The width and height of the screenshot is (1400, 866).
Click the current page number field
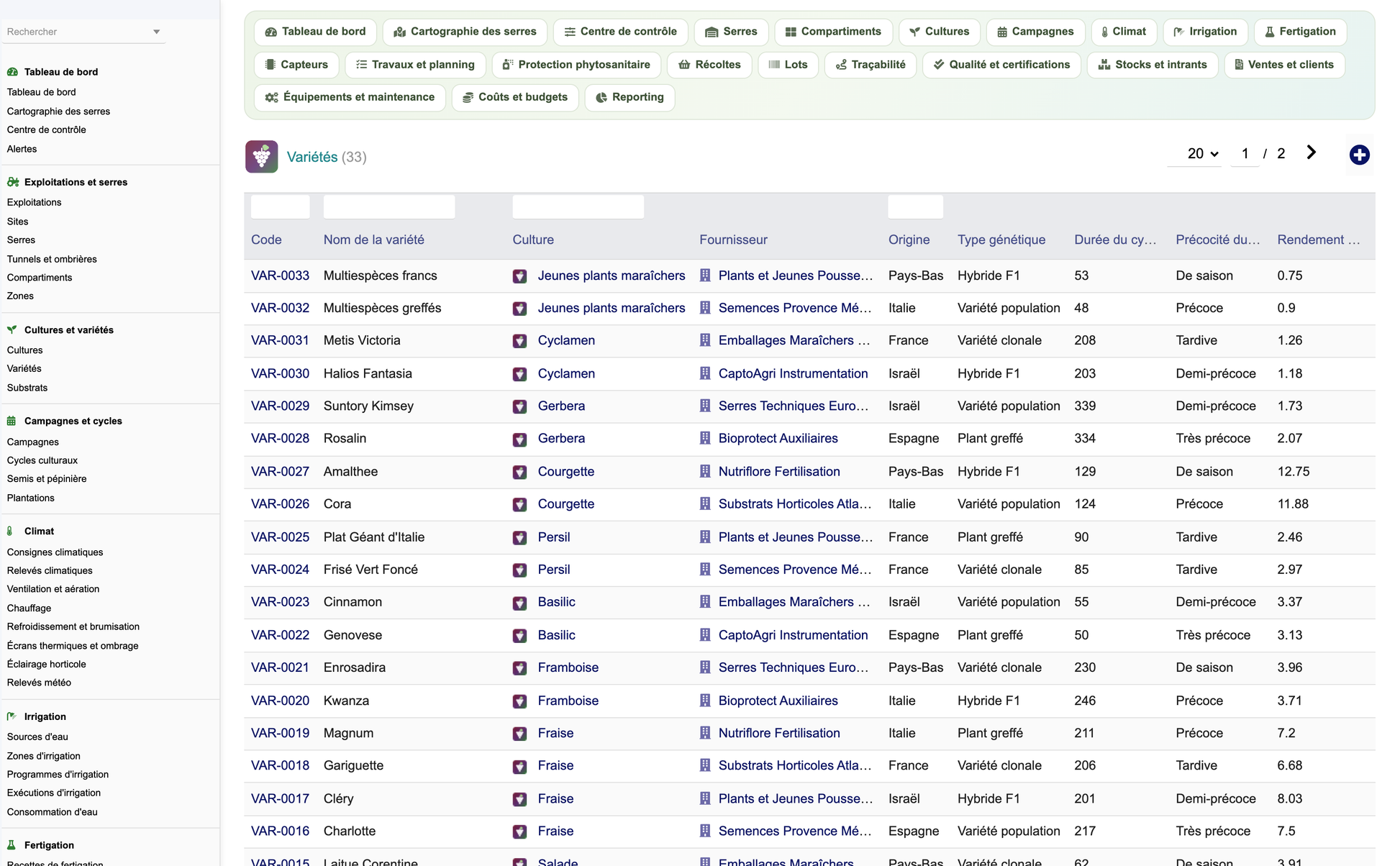coord(1245,153)
